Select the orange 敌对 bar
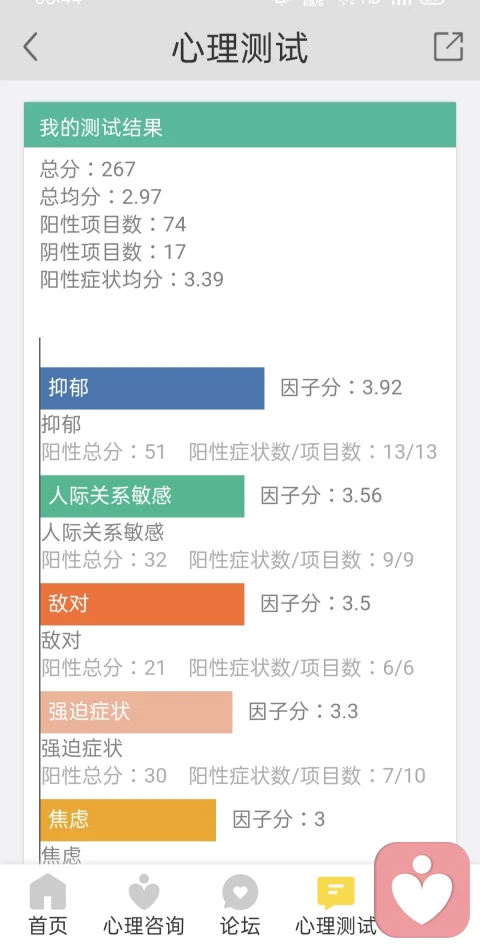This screenshot has height=948, width=480. [x=142, y=604]
